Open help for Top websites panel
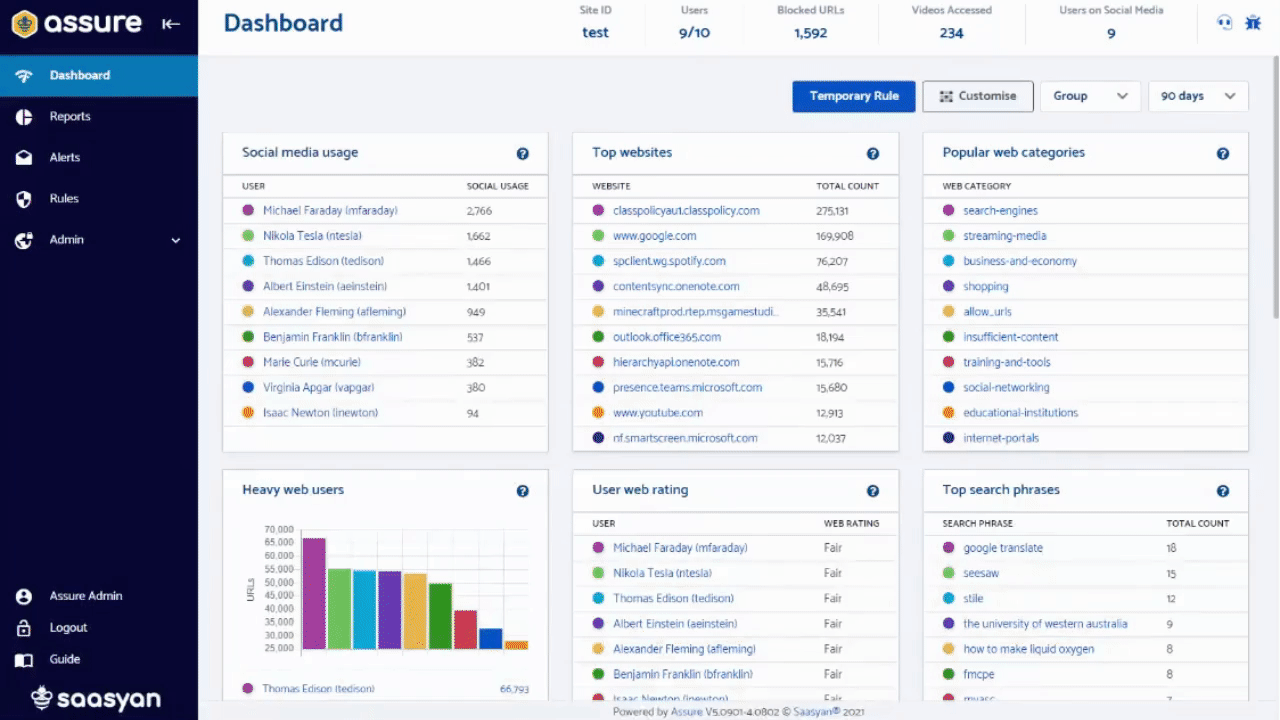Screen dimensions: 1280x720 point(872,154)
